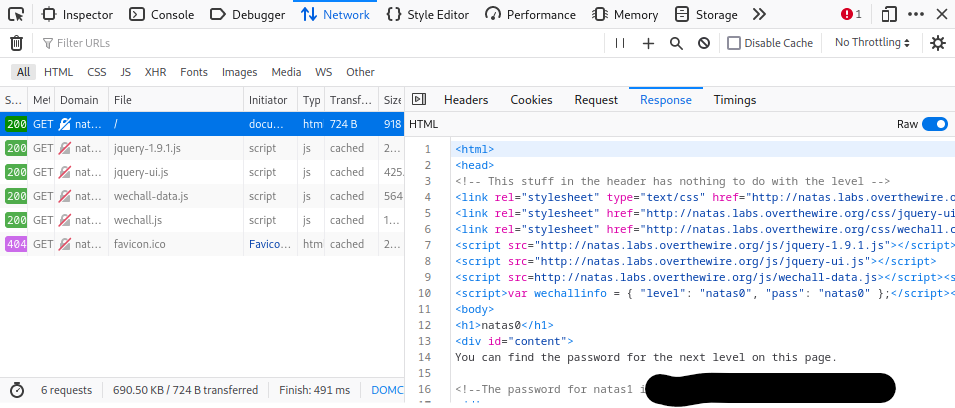Switch to the Headers tab
The height and width of the screenshot is (408, 955).
466,100
